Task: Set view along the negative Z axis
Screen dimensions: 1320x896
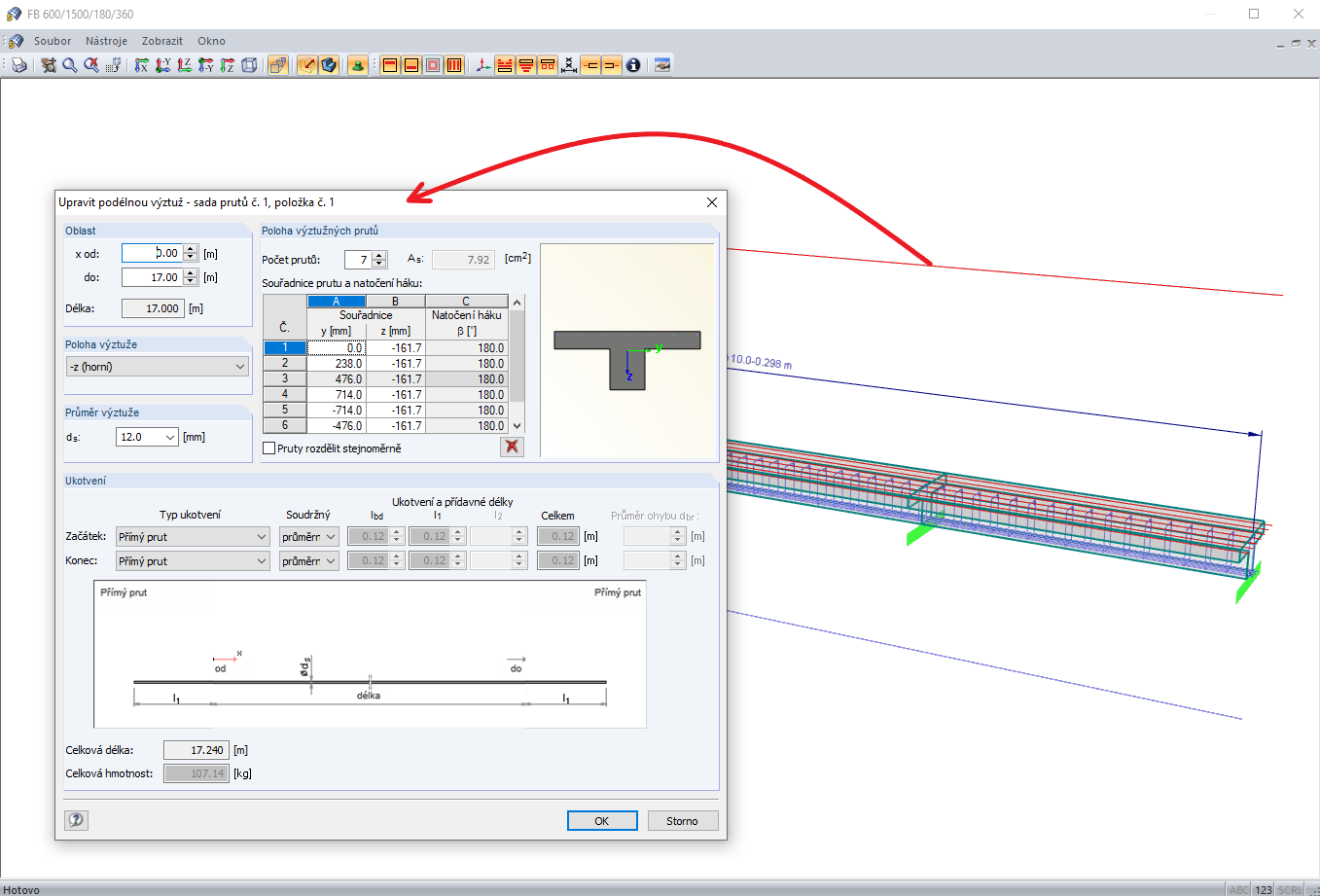Action: click(x=228, y=65)
